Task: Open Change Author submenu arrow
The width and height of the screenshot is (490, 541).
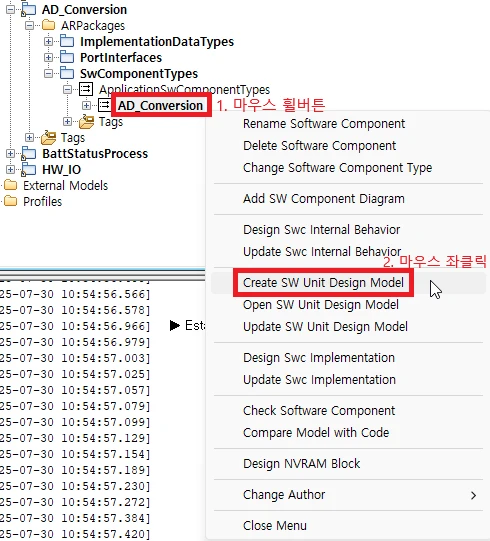Action: pyautogui.click(x=473, y=495)
